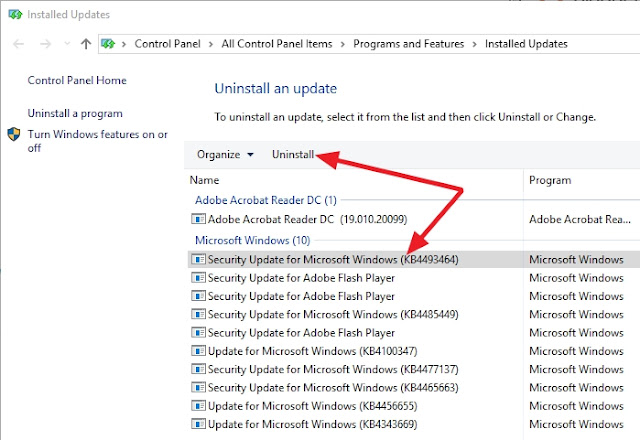Open the Organize dropdown menu
Viewport: 640px width, 440px height.
(225, 154)
